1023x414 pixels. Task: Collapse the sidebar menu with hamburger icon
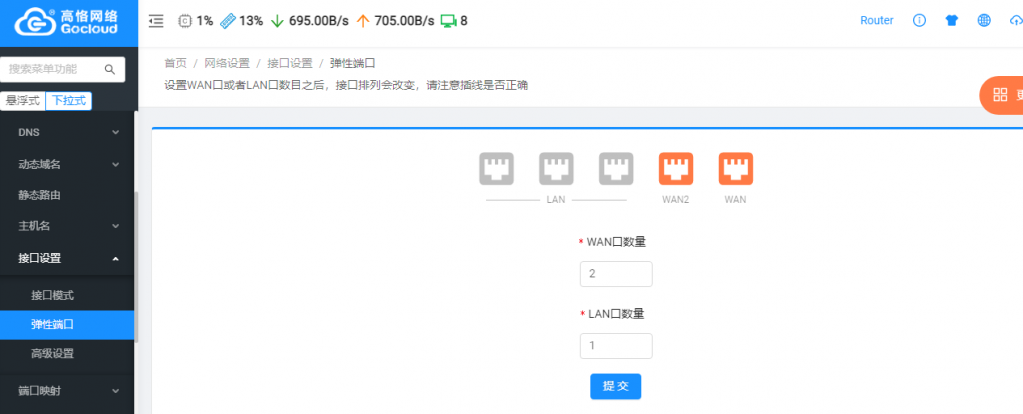click(156, 21)
